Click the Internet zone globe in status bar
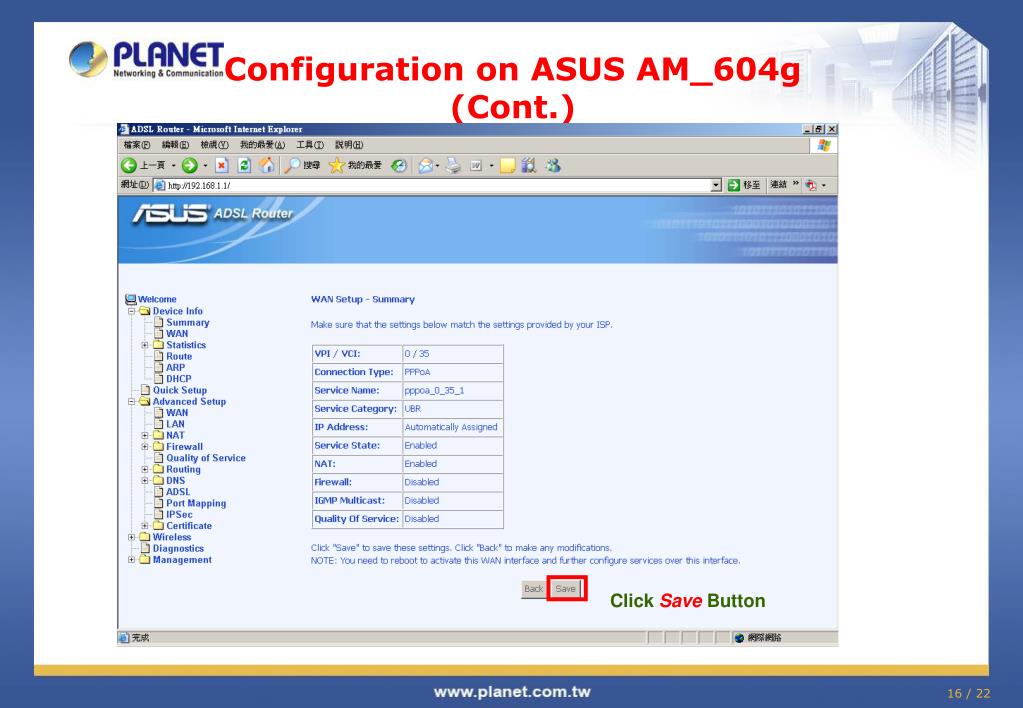The width and height of the screenshot is (1023, 708). [739, 638]
